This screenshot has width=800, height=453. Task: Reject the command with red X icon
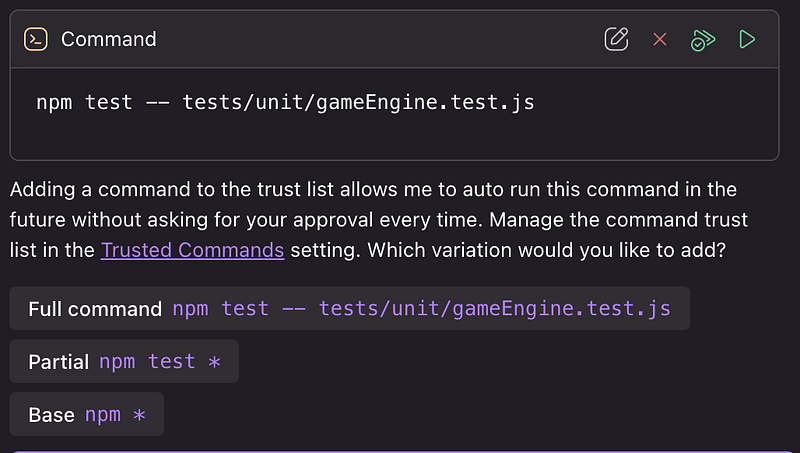[660, 39]
